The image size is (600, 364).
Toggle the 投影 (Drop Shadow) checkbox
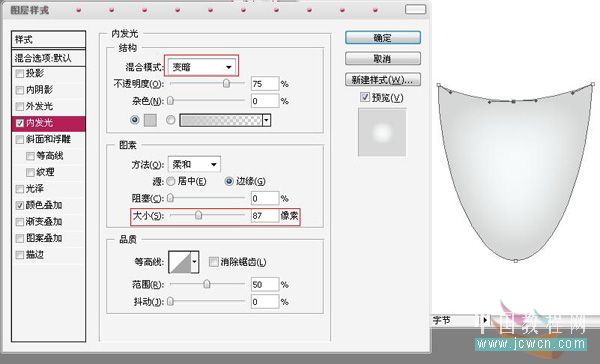[20, 73]
